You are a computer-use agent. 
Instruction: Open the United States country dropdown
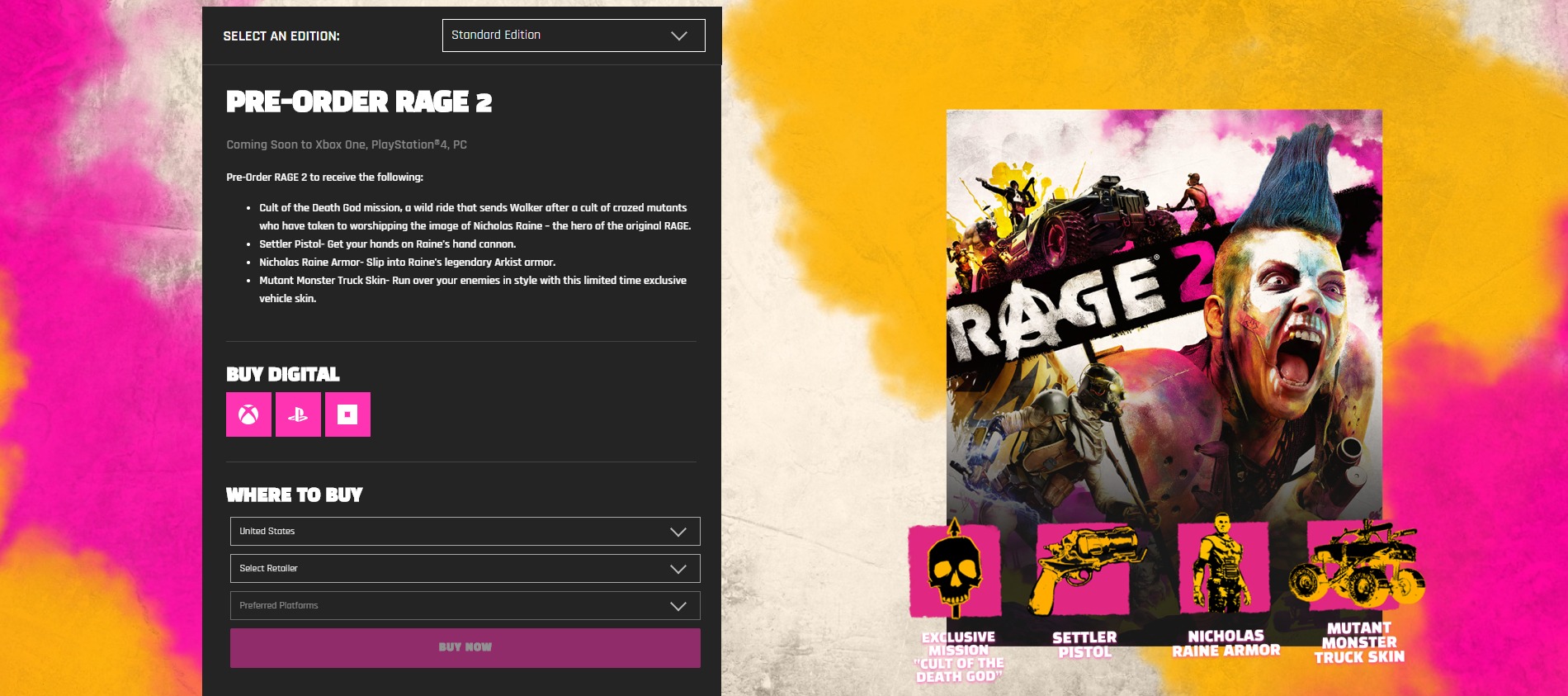point(465,532)
